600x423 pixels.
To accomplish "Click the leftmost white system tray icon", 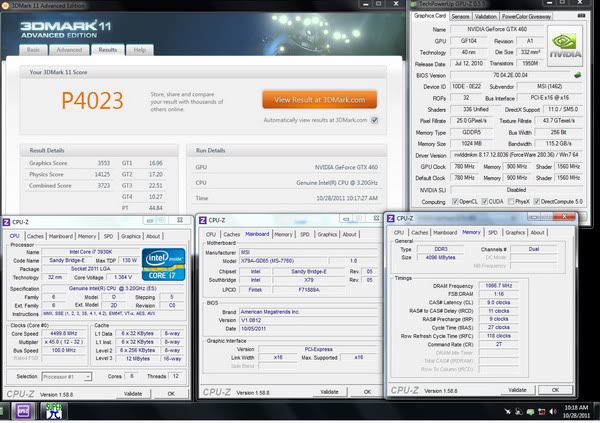I will coord(508,412).
